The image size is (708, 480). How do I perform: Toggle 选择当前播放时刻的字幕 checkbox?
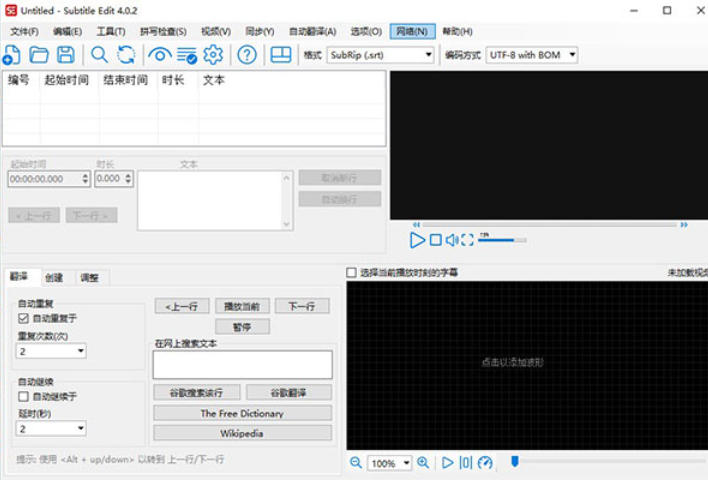pos(352,272)
